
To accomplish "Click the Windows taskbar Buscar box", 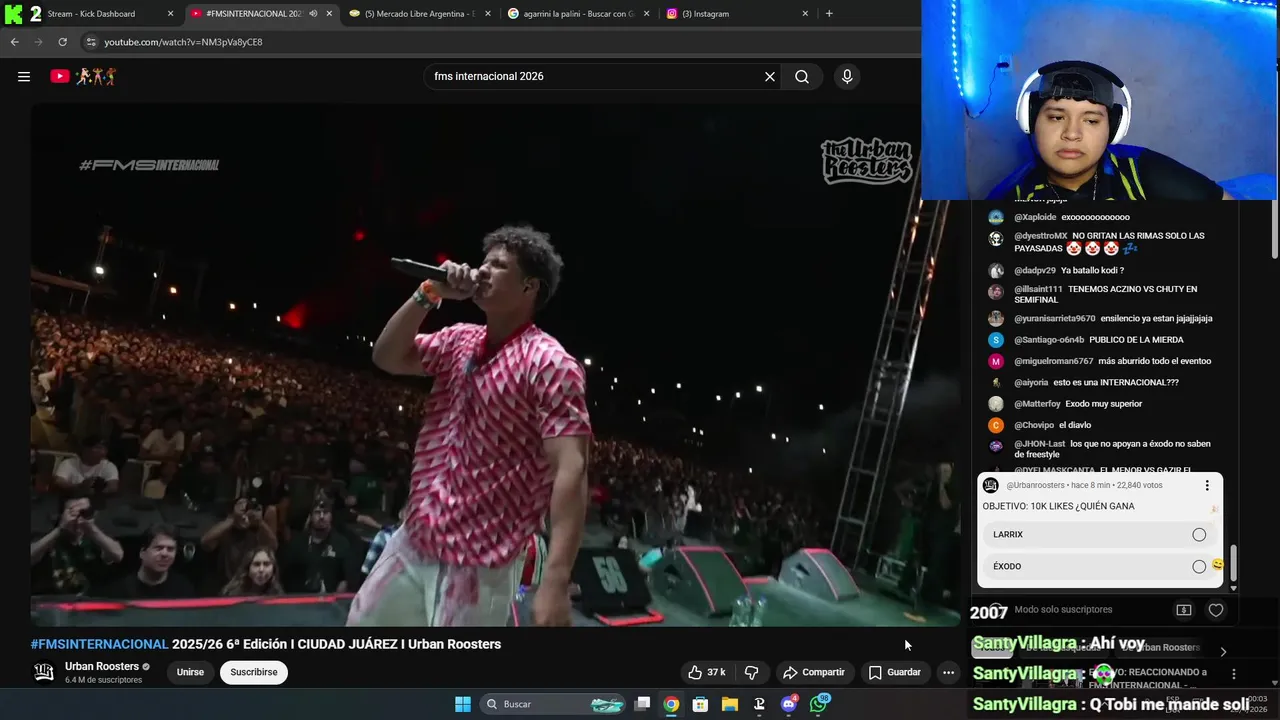I will pos(553,704).
